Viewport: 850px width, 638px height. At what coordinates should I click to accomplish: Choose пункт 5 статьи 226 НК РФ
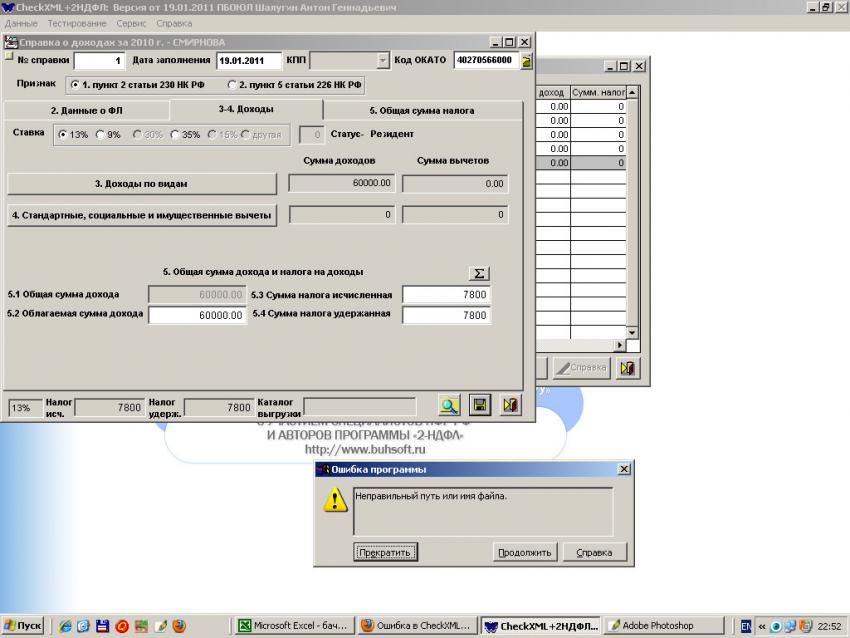coord(233,85)
